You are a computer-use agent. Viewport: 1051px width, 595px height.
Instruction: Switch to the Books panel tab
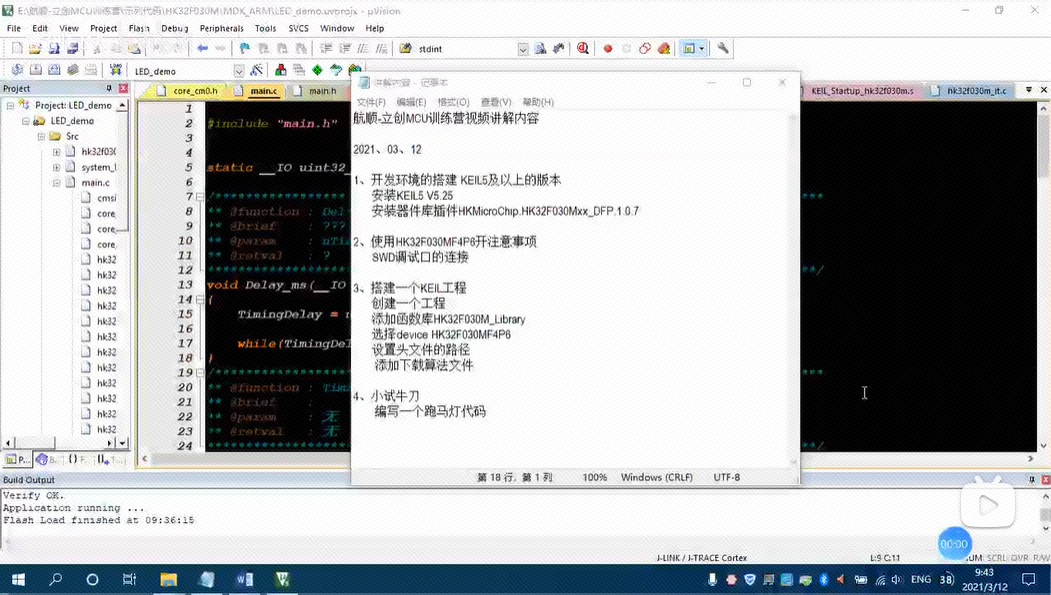point(47,460)
